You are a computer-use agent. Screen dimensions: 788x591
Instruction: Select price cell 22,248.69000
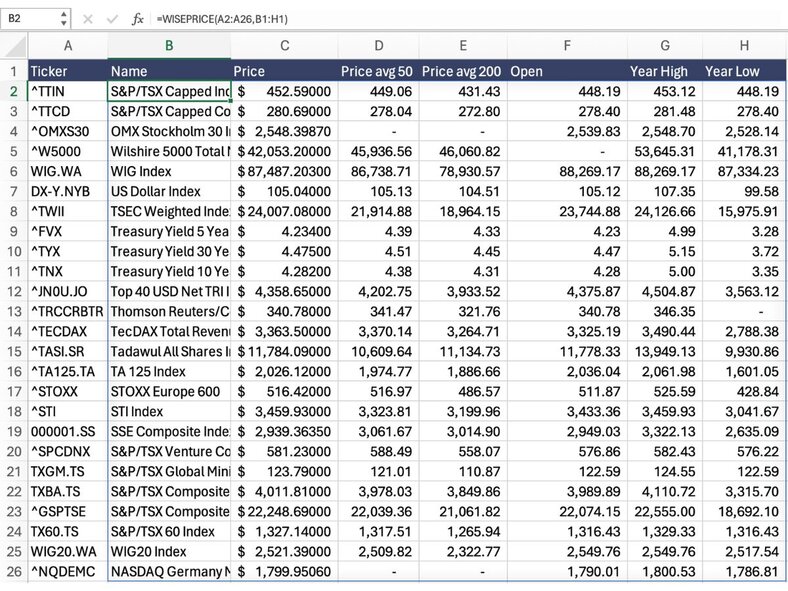(284, 512)
